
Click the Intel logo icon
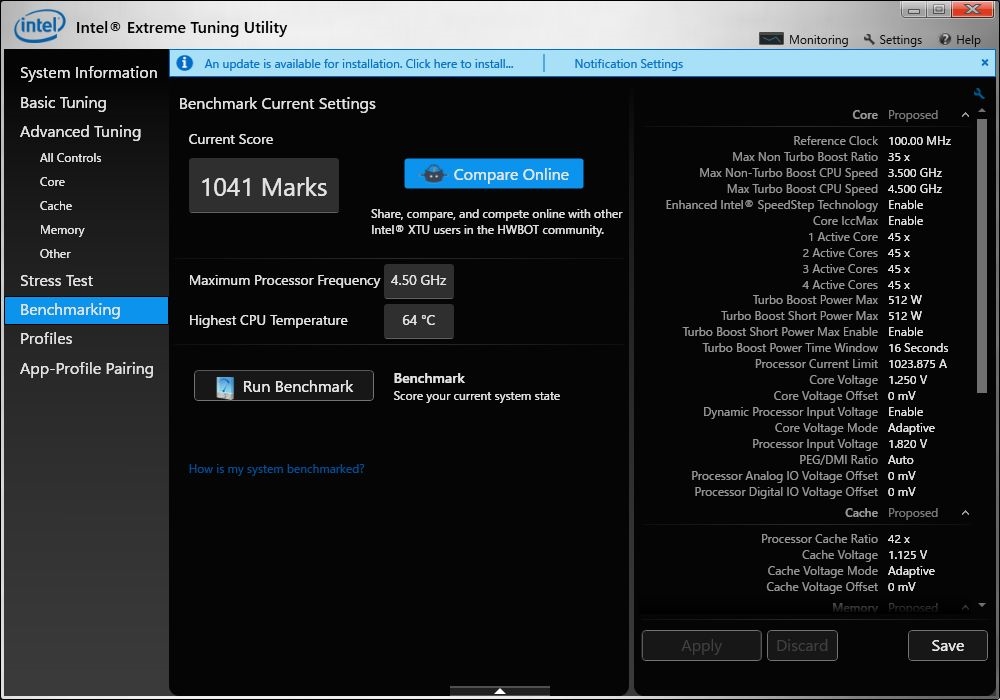click(40, 26)
